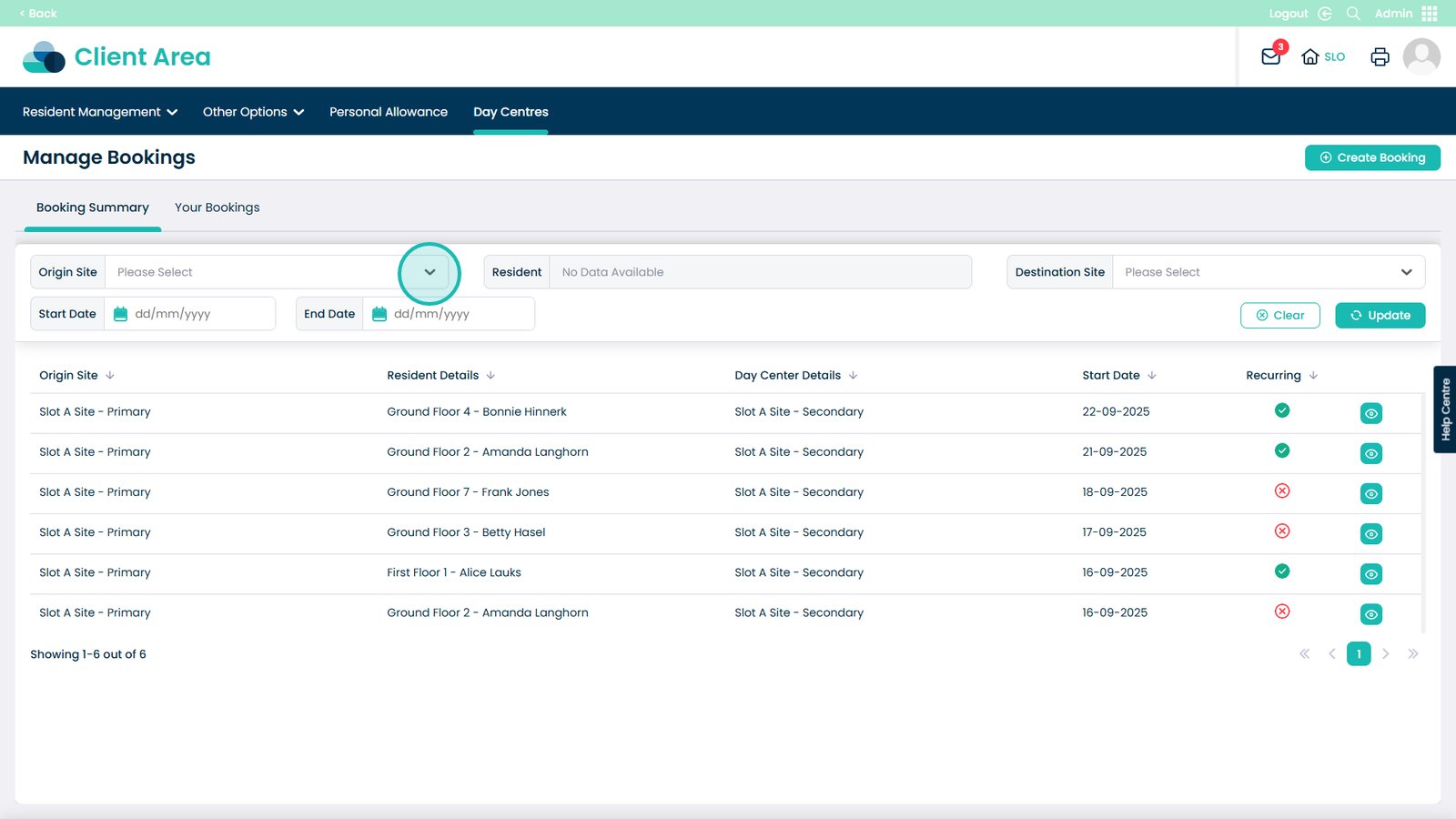Open the Admin apps grid icon

click(1430, 14)
